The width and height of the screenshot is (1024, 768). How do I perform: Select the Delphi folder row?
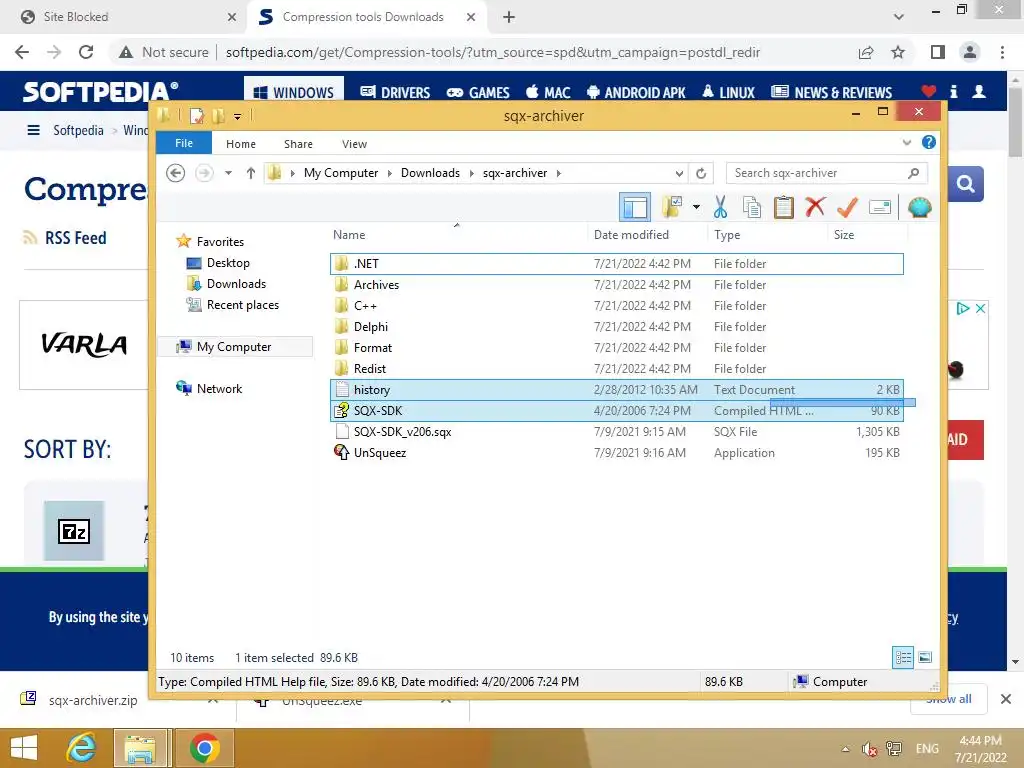point(616,327)
